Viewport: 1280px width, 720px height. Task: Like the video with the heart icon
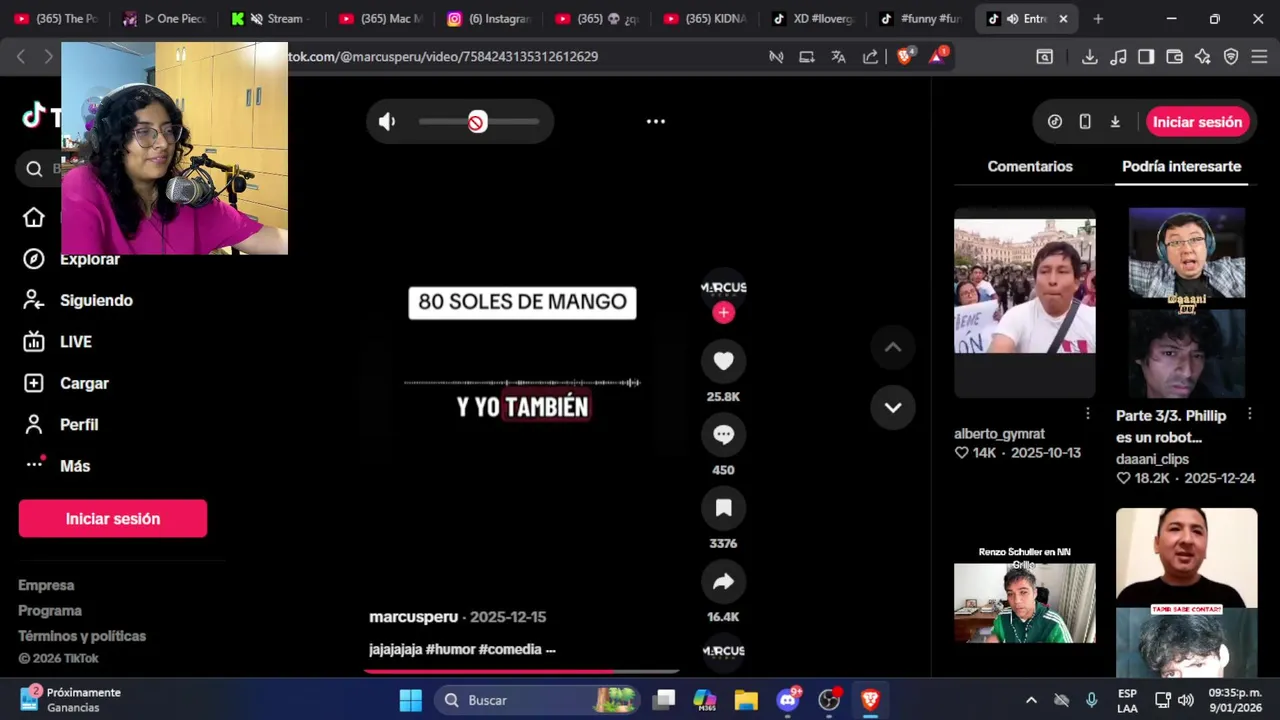723,361
